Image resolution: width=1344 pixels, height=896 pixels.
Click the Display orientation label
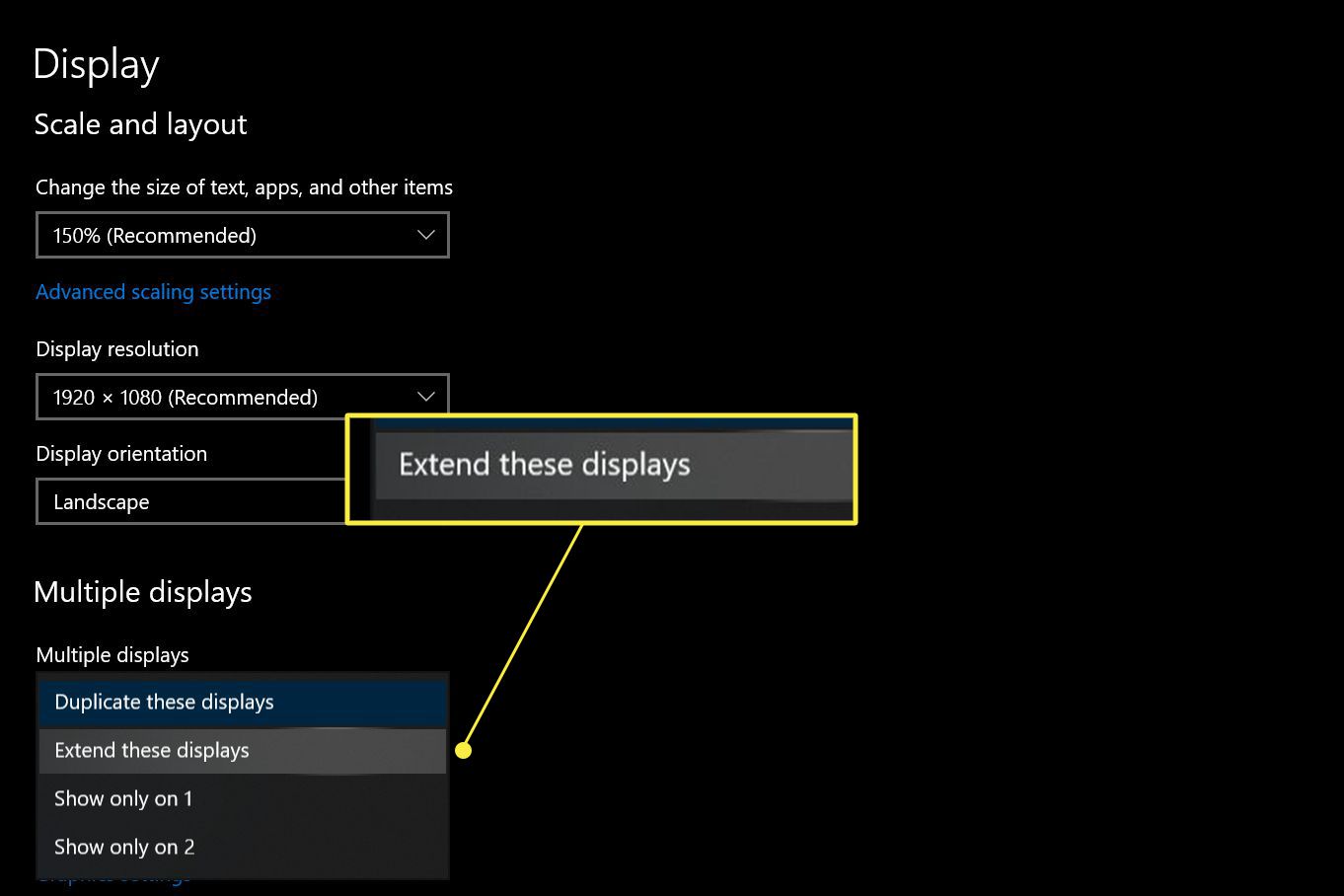pos(121,454)
